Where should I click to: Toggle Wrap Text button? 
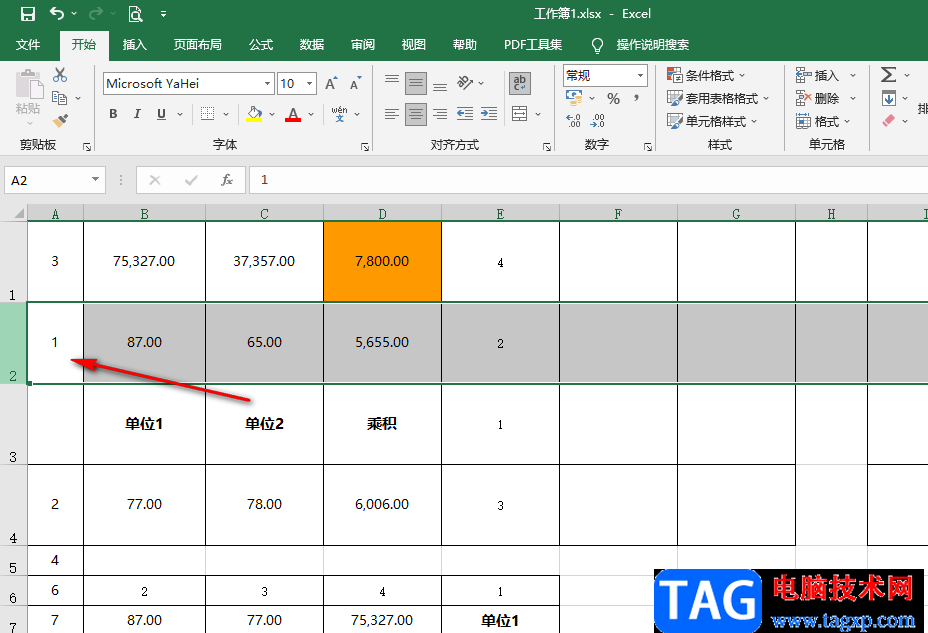tap(520, 83)
